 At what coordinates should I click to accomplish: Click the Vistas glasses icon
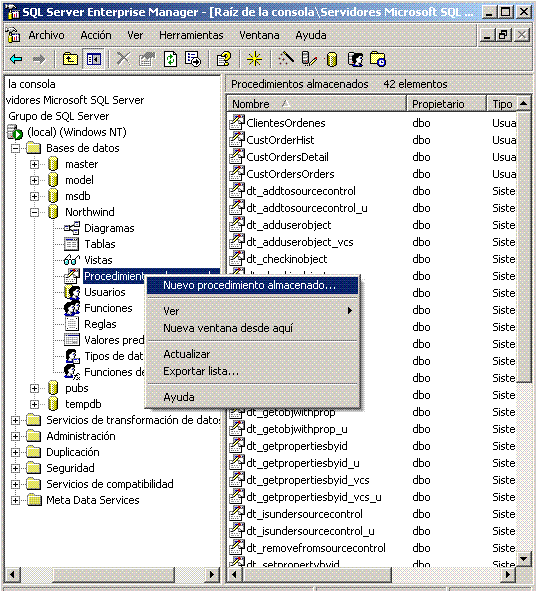pyautogui.click(x=72, y=260)
